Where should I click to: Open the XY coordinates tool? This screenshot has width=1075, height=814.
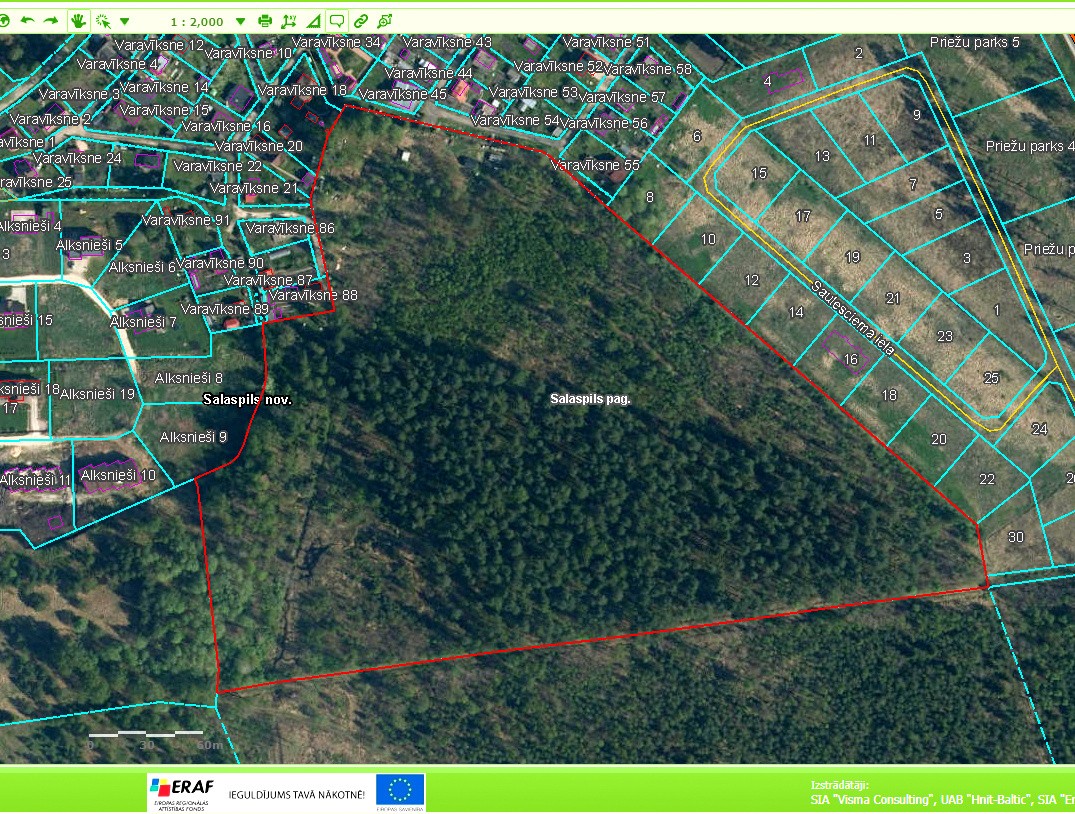point(289,20)
